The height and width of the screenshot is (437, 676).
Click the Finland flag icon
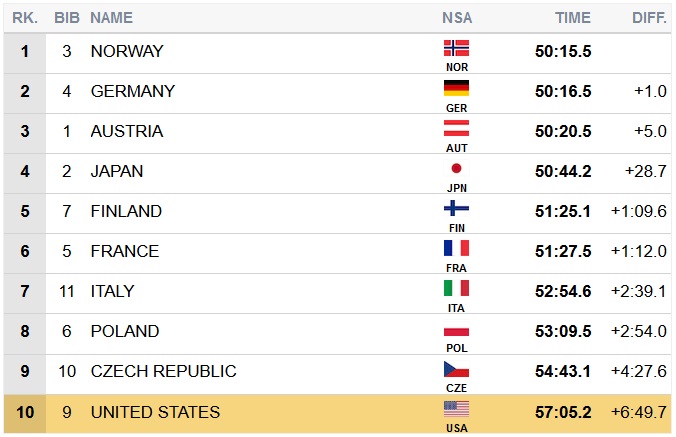coord(456,208)
